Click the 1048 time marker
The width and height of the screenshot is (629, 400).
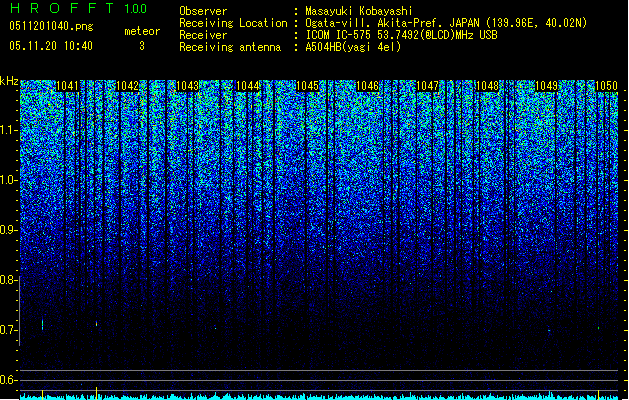487,86
